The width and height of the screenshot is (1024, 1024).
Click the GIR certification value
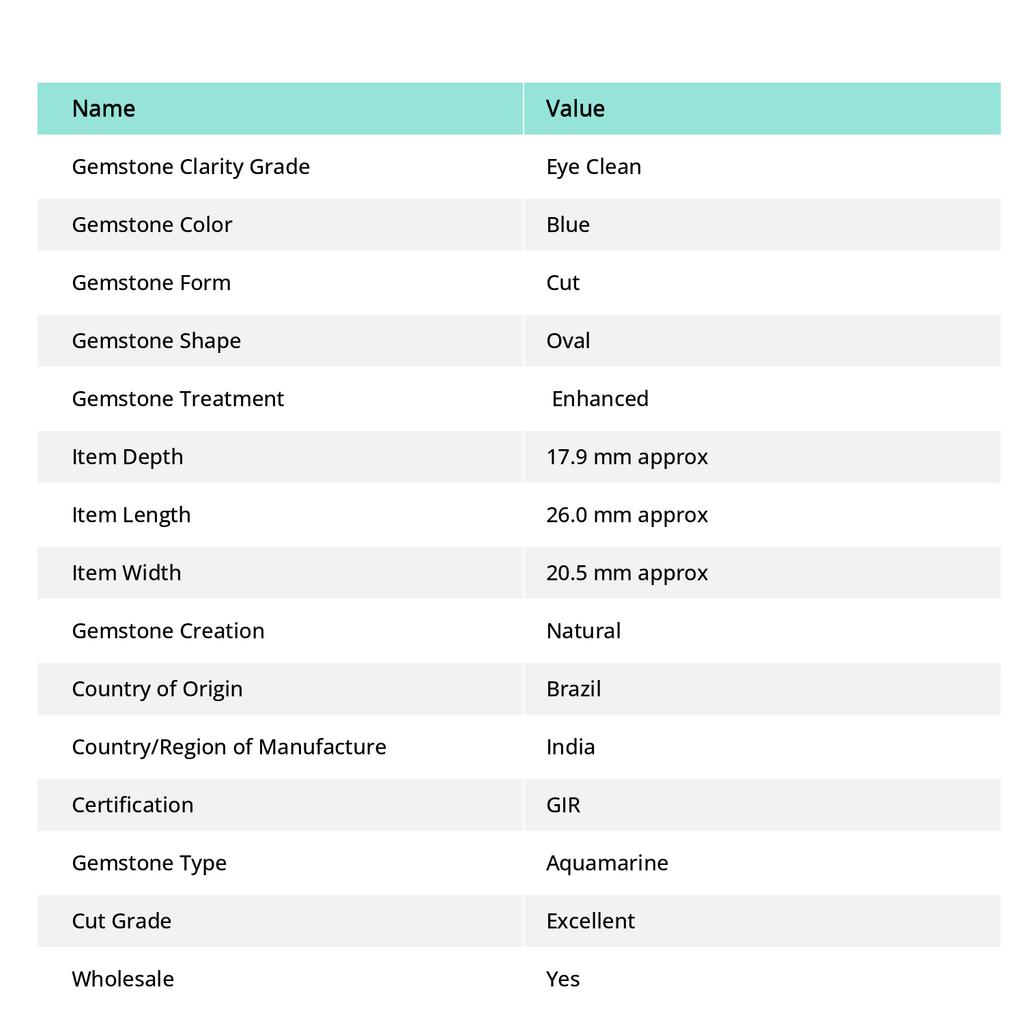pos(563,805)
